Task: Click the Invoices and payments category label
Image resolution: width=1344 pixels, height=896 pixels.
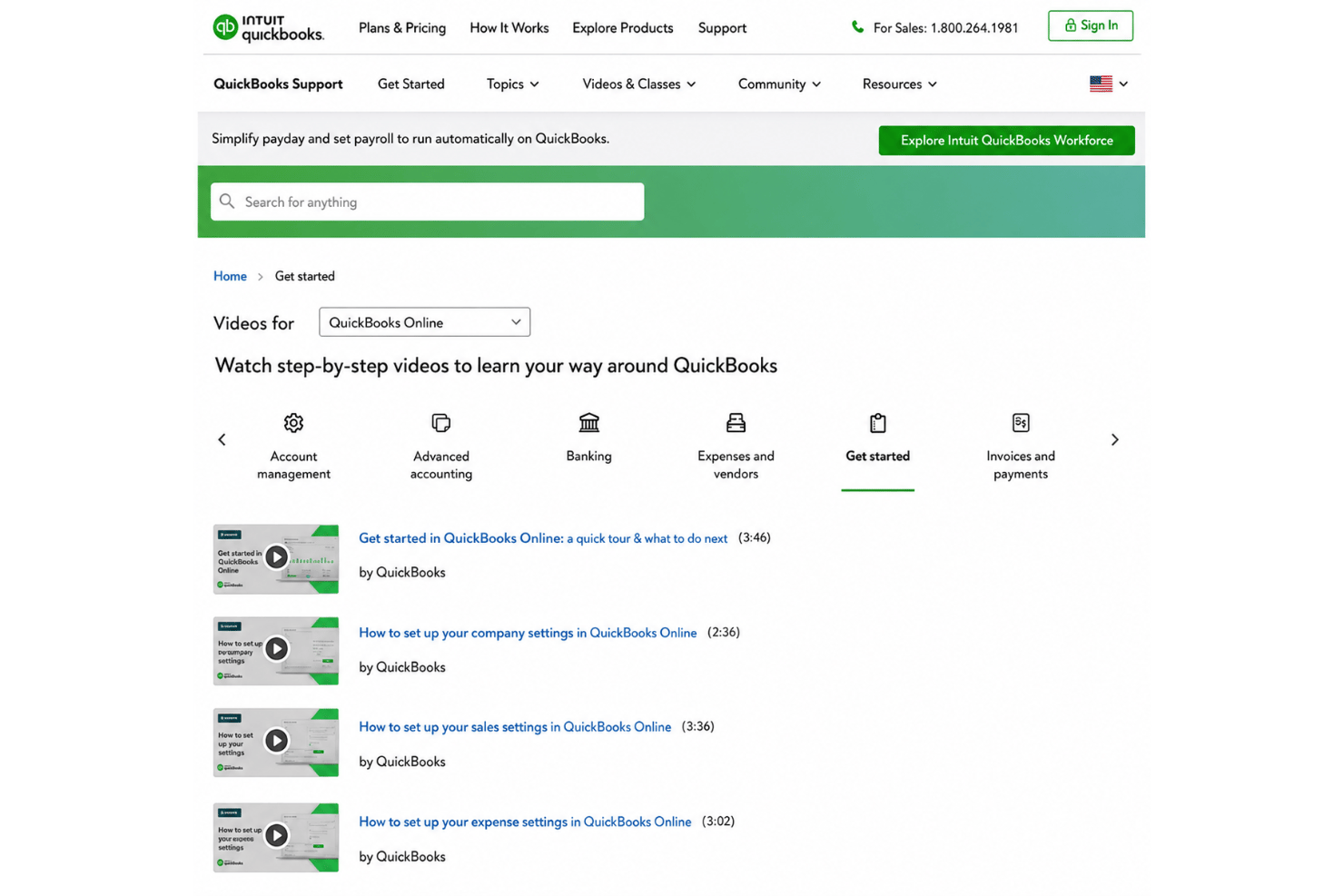Action: pyautogui.click(x=1021, y=465)
